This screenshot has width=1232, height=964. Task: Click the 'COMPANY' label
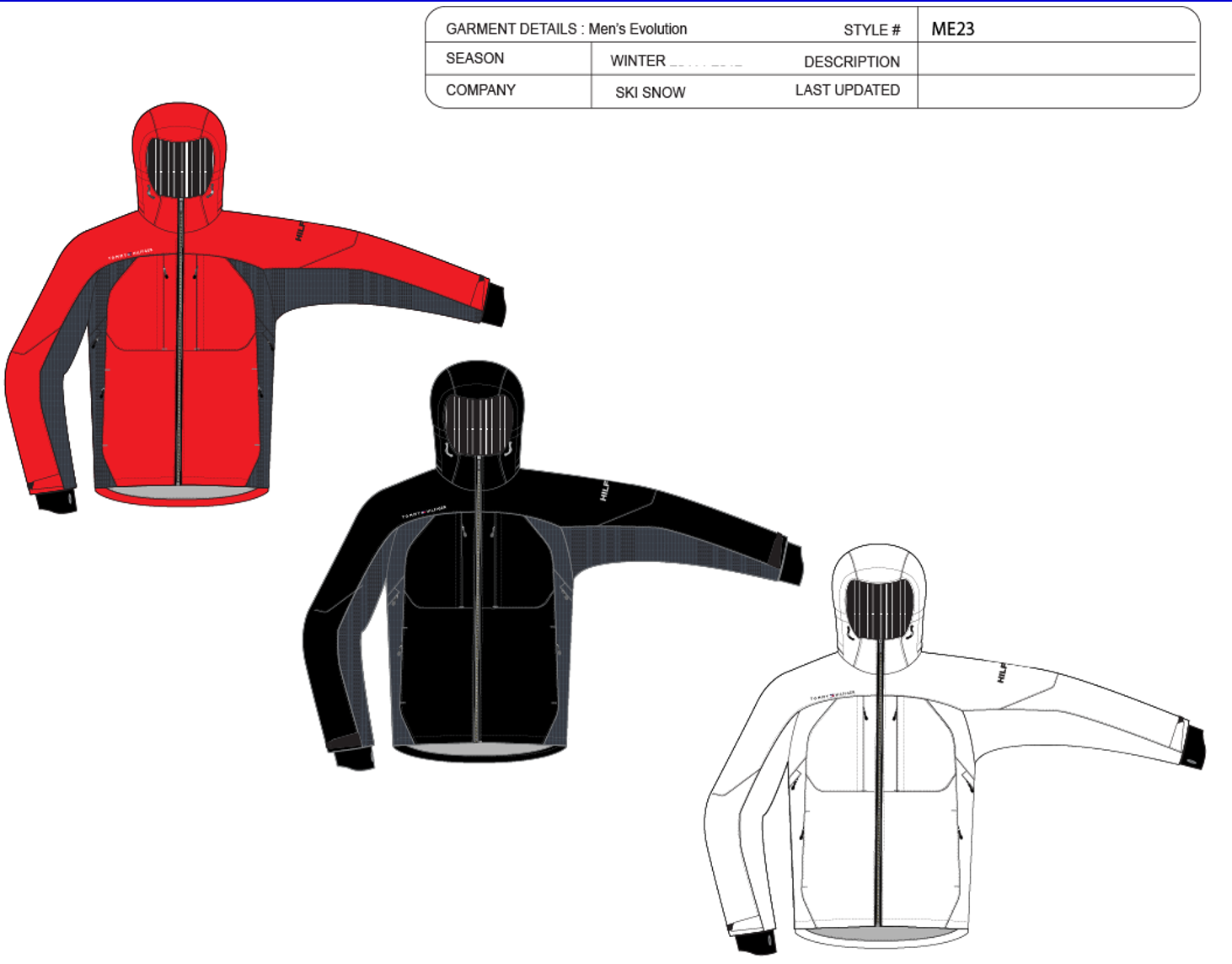(480, 90)
